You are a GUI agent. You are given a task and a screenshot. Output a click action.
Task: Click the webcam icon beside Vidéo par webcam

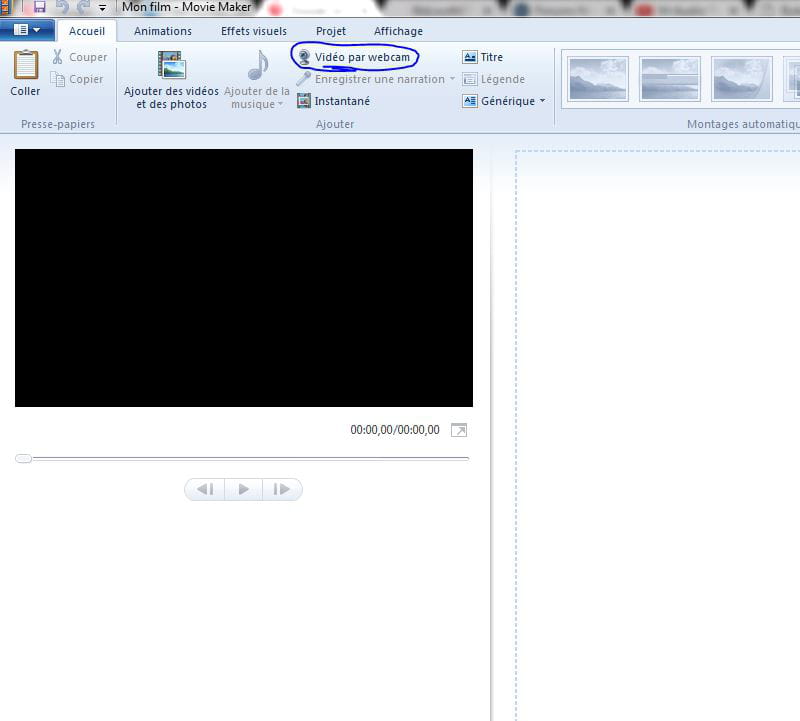pos(304,57)
